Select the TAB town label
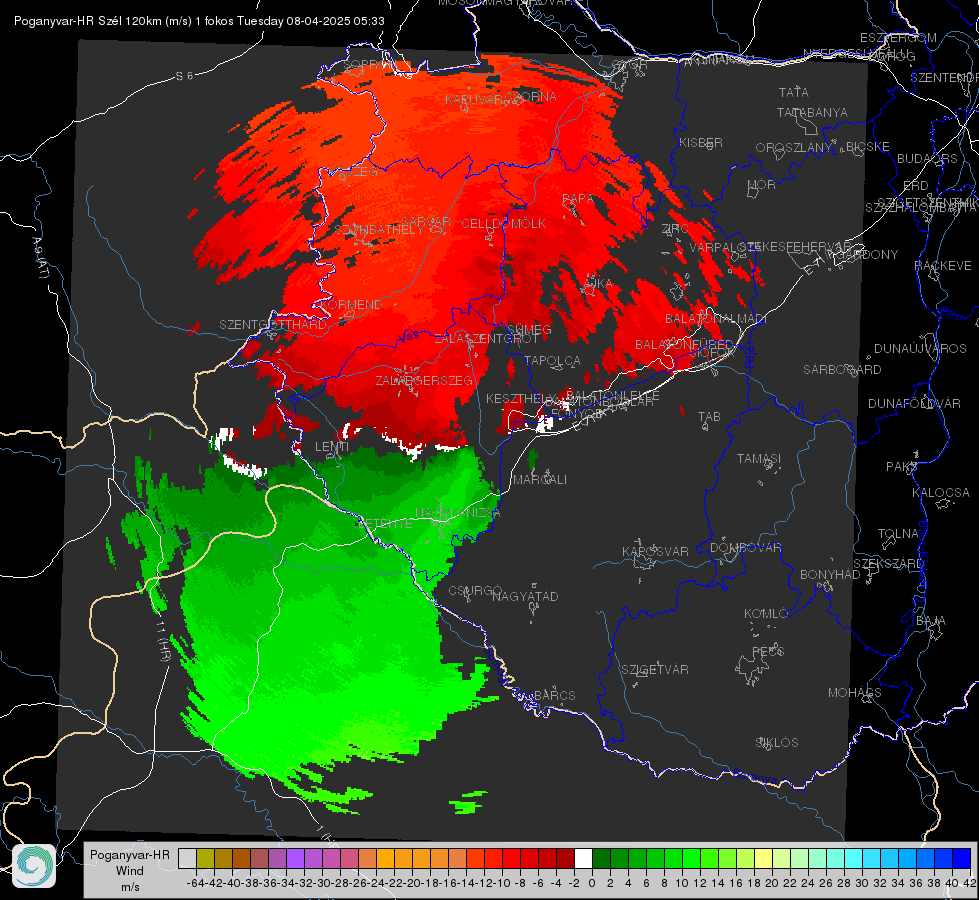The width and height of the screenshot is (979, 900). pyautogui.click(x=709, y=417)
